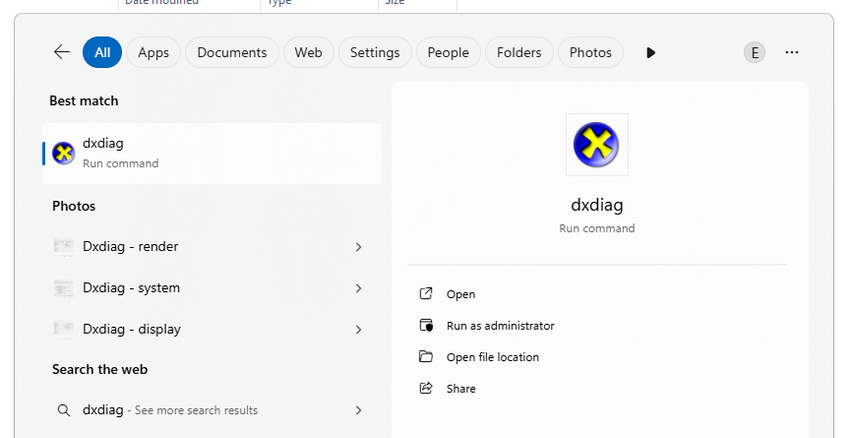Click the large dxdiag icon in preview
This screenshot has height=438, width=850.
click(x=597, y=145)
